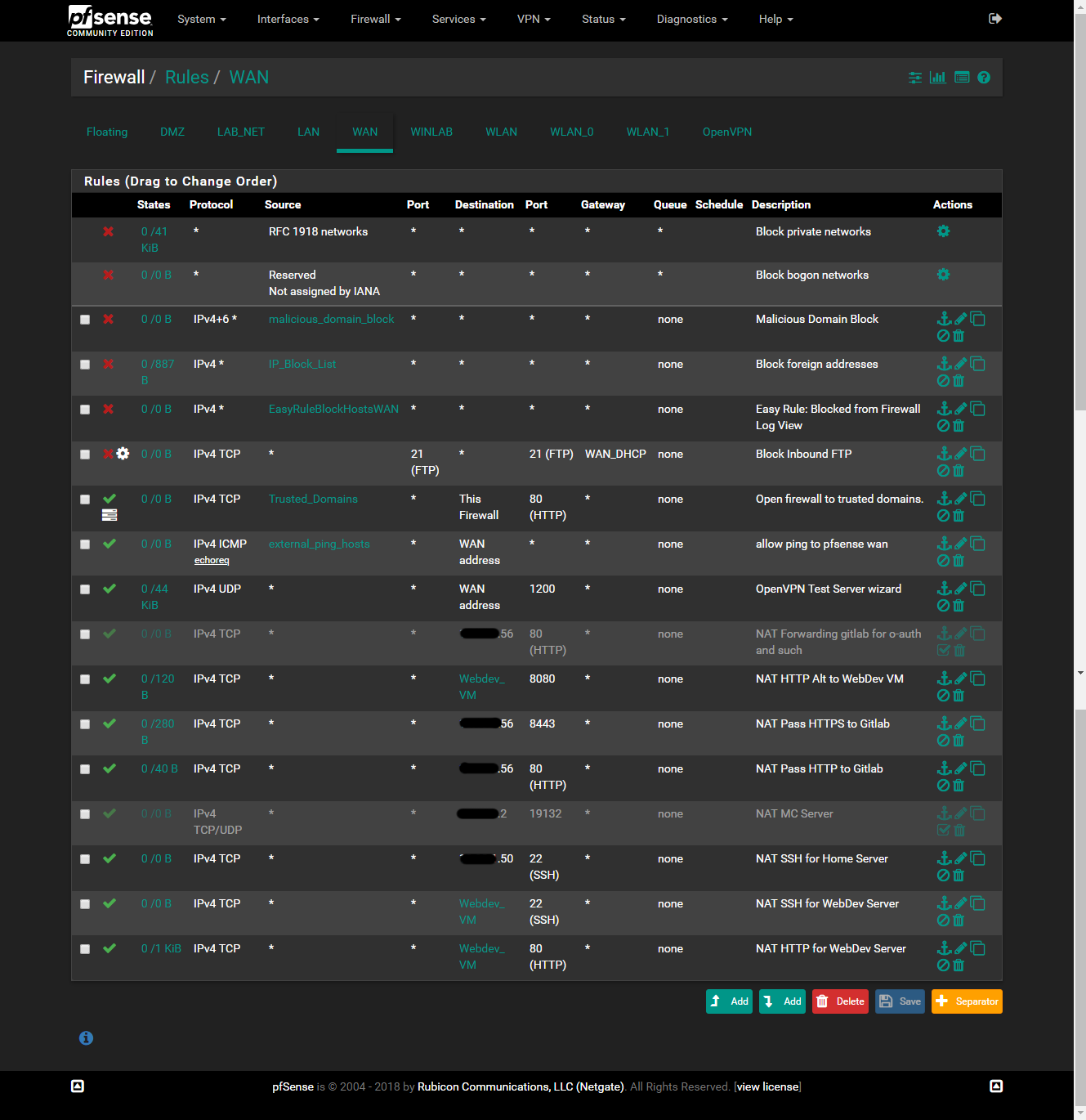Click the logout icon in top navbar
The height and width of the screenshot is (1120, 1086).
coord(994,19)
